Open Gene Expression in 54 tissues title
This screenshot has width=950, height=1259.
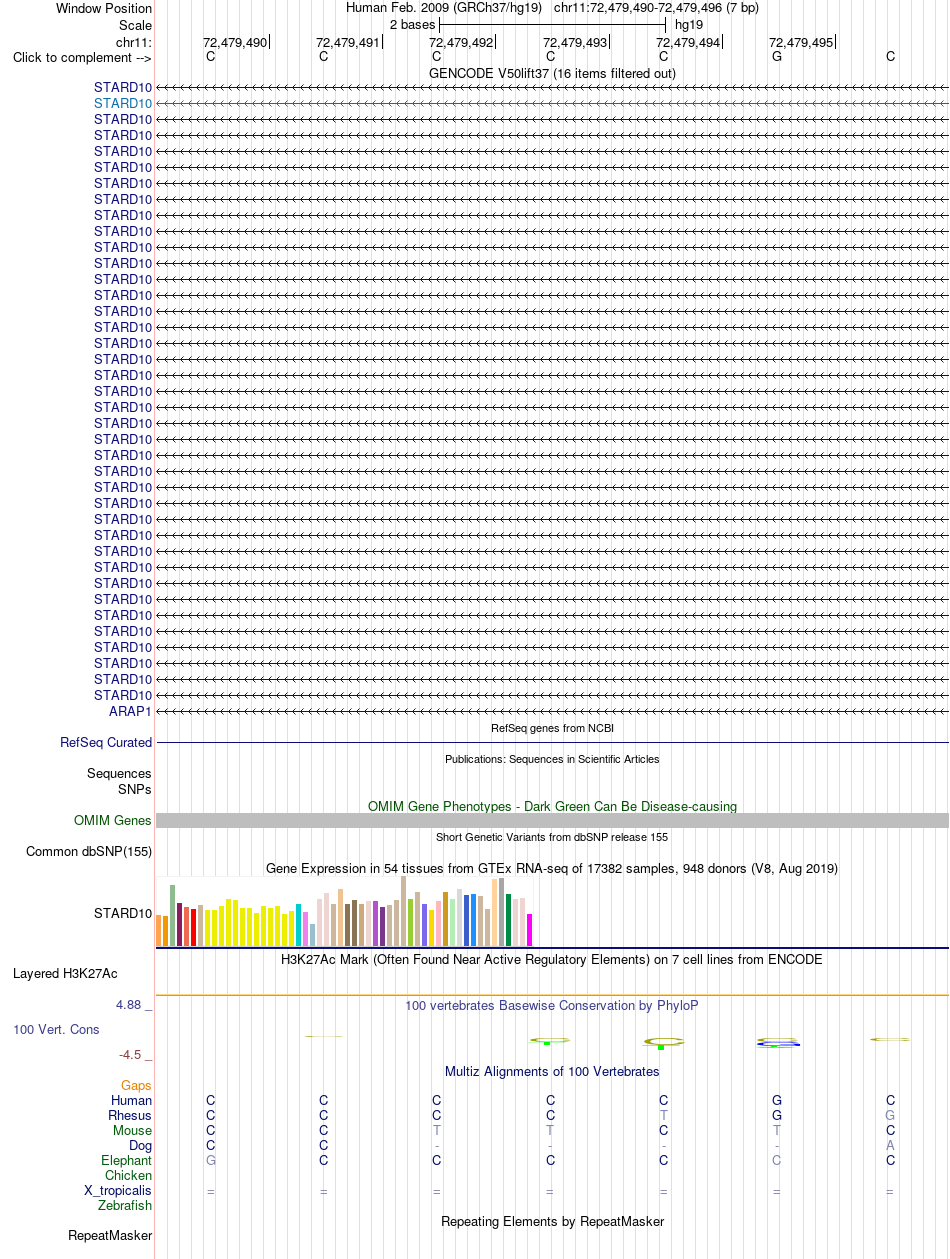(552, 869)
